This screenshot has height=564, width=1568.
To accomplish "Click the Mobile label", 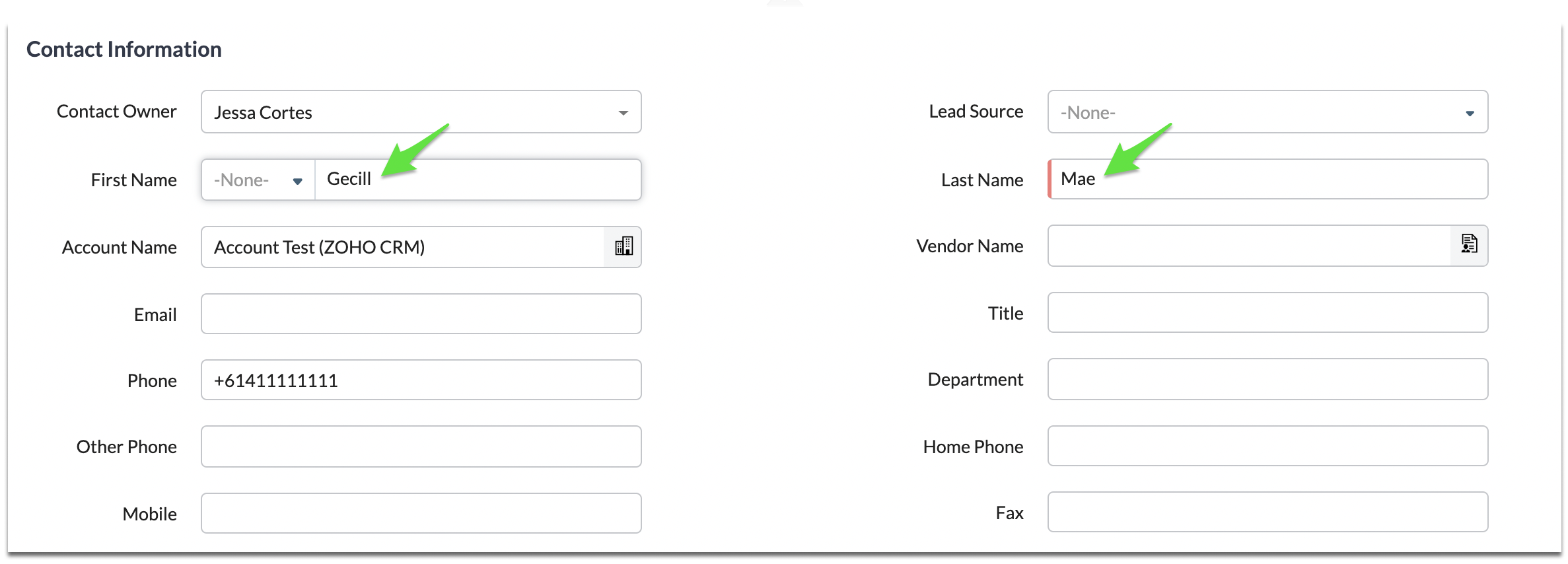I will click(x=150, y=514).
